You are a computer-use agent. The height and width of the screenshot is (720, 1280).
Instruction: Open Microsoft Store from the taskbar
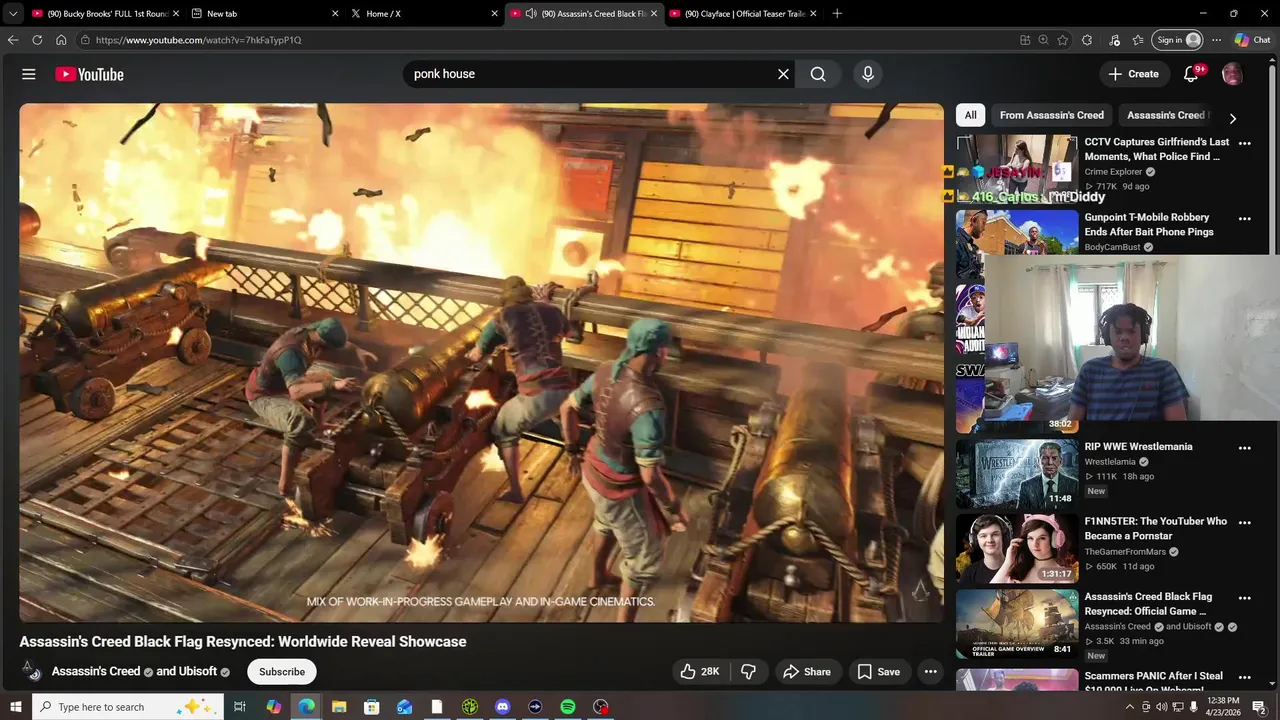point(372,707)
